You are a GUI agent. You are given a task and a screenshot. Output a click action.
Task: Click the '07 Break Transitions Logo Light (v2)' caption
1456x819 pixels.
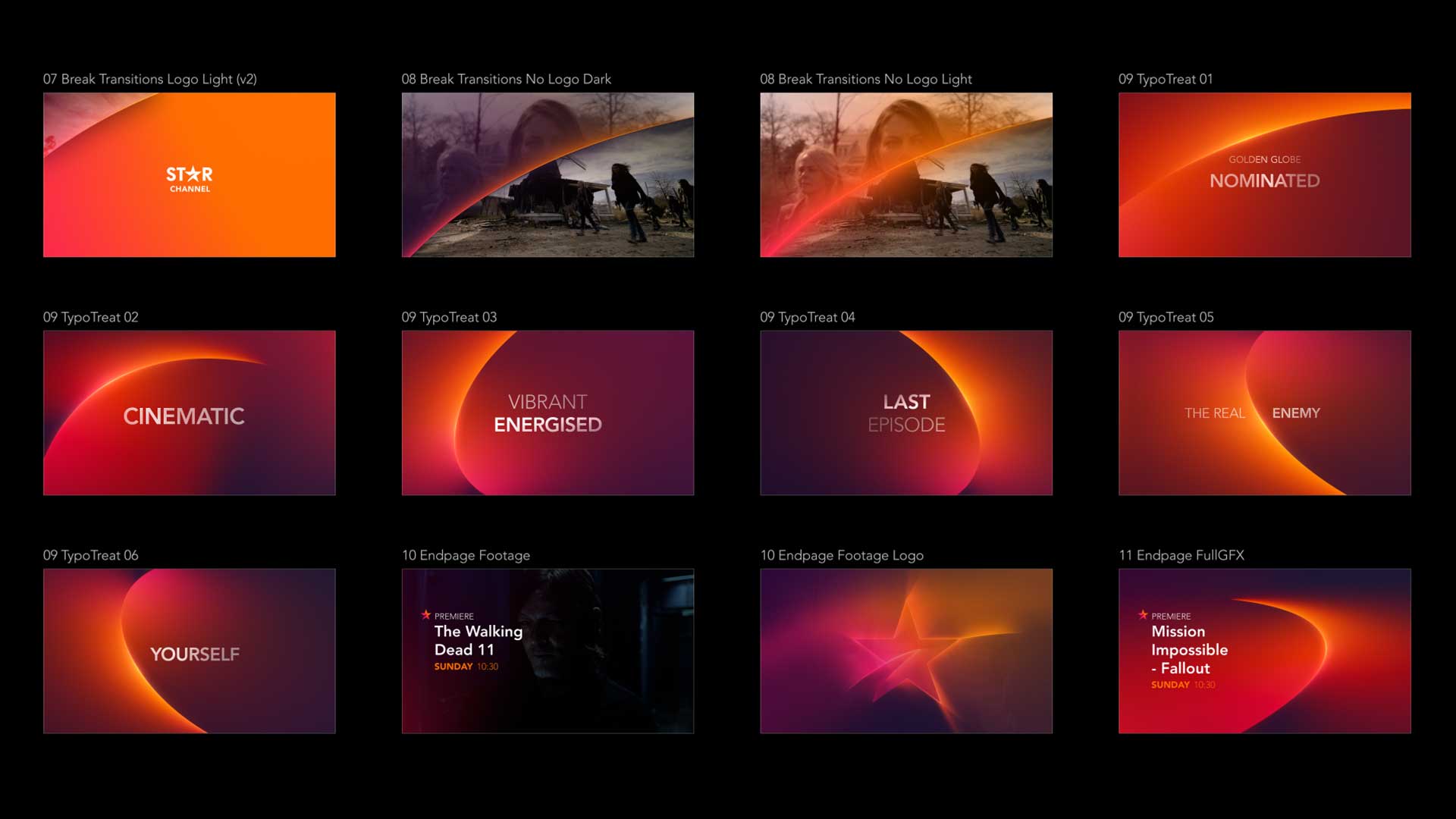click(150, 79)
